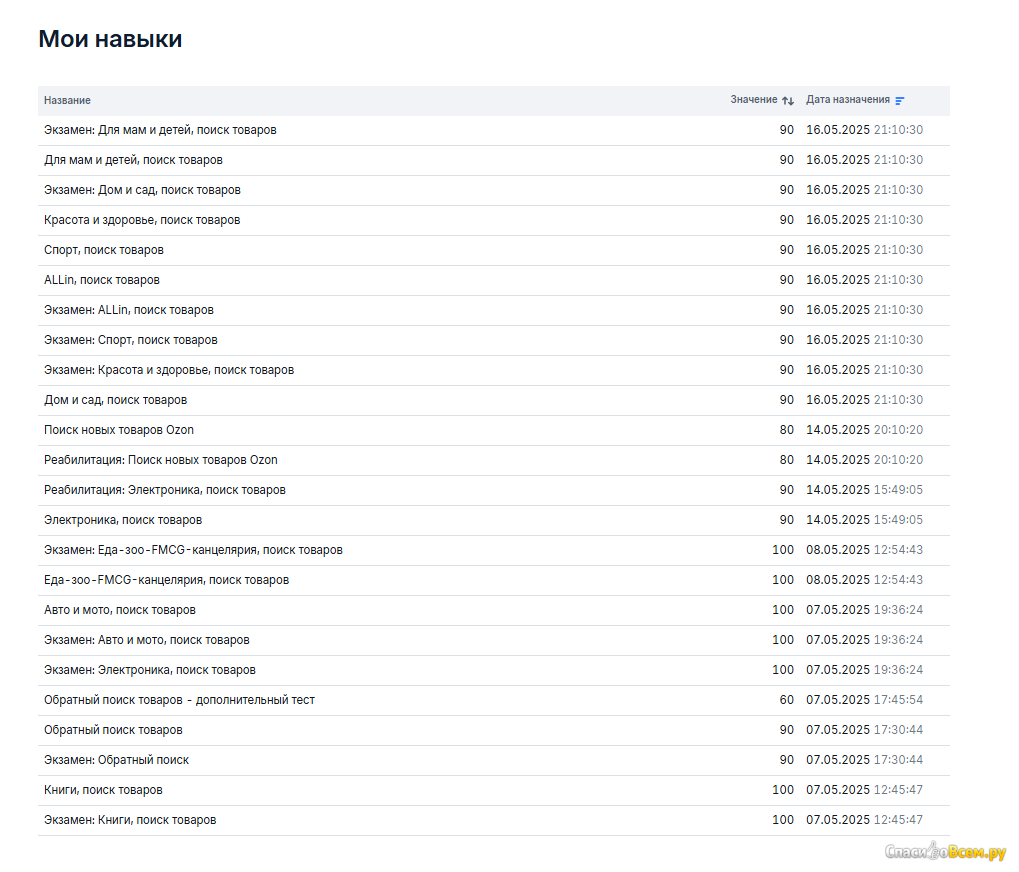Click the date in Экзамен: Для мам и детей row
Viewport: 1019px width, 872px height.
coord(864,131)
